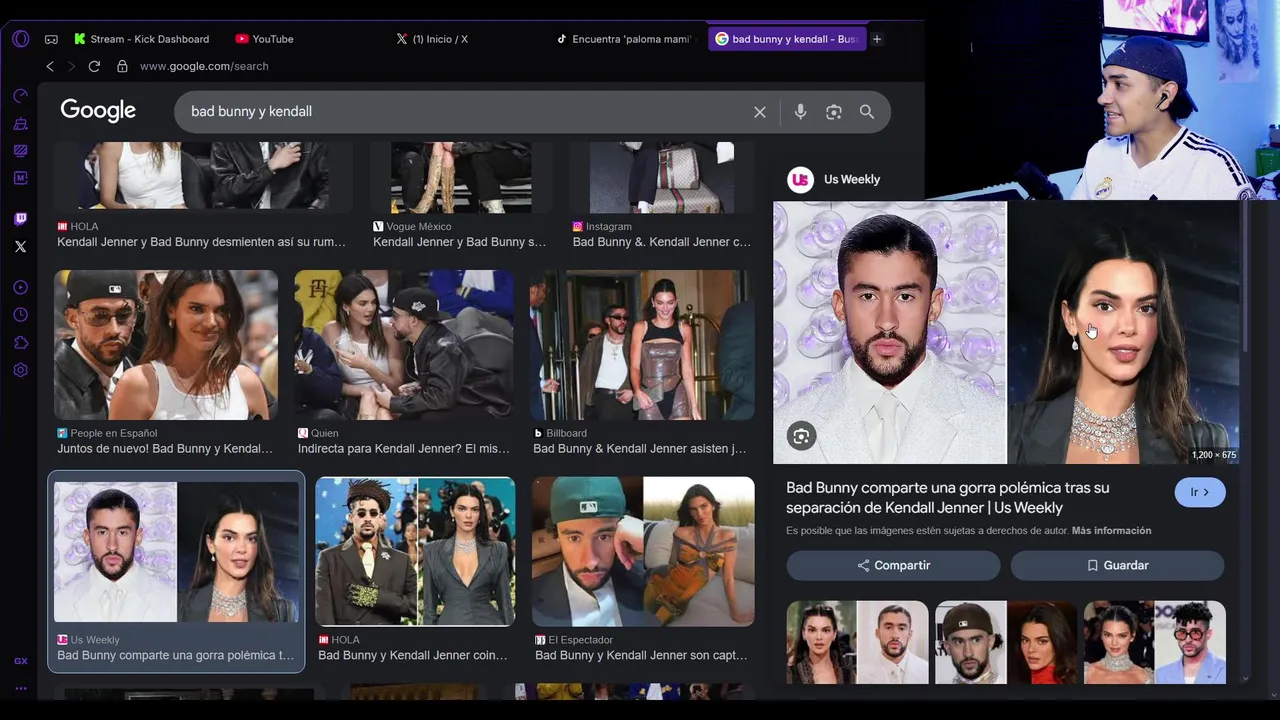Open GX Cleaner broom icon in sidebar
1280x720 pixels.
[20, 124]
